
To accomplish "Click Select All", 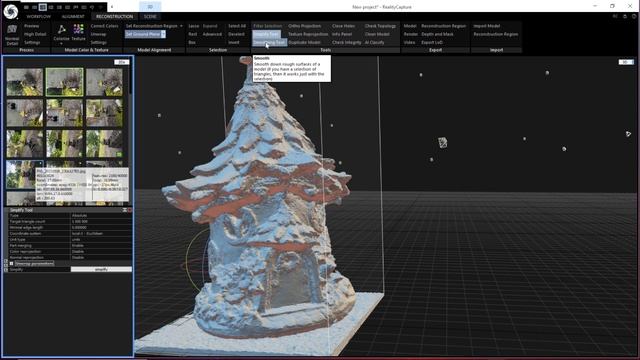I will tap(237, 26).
